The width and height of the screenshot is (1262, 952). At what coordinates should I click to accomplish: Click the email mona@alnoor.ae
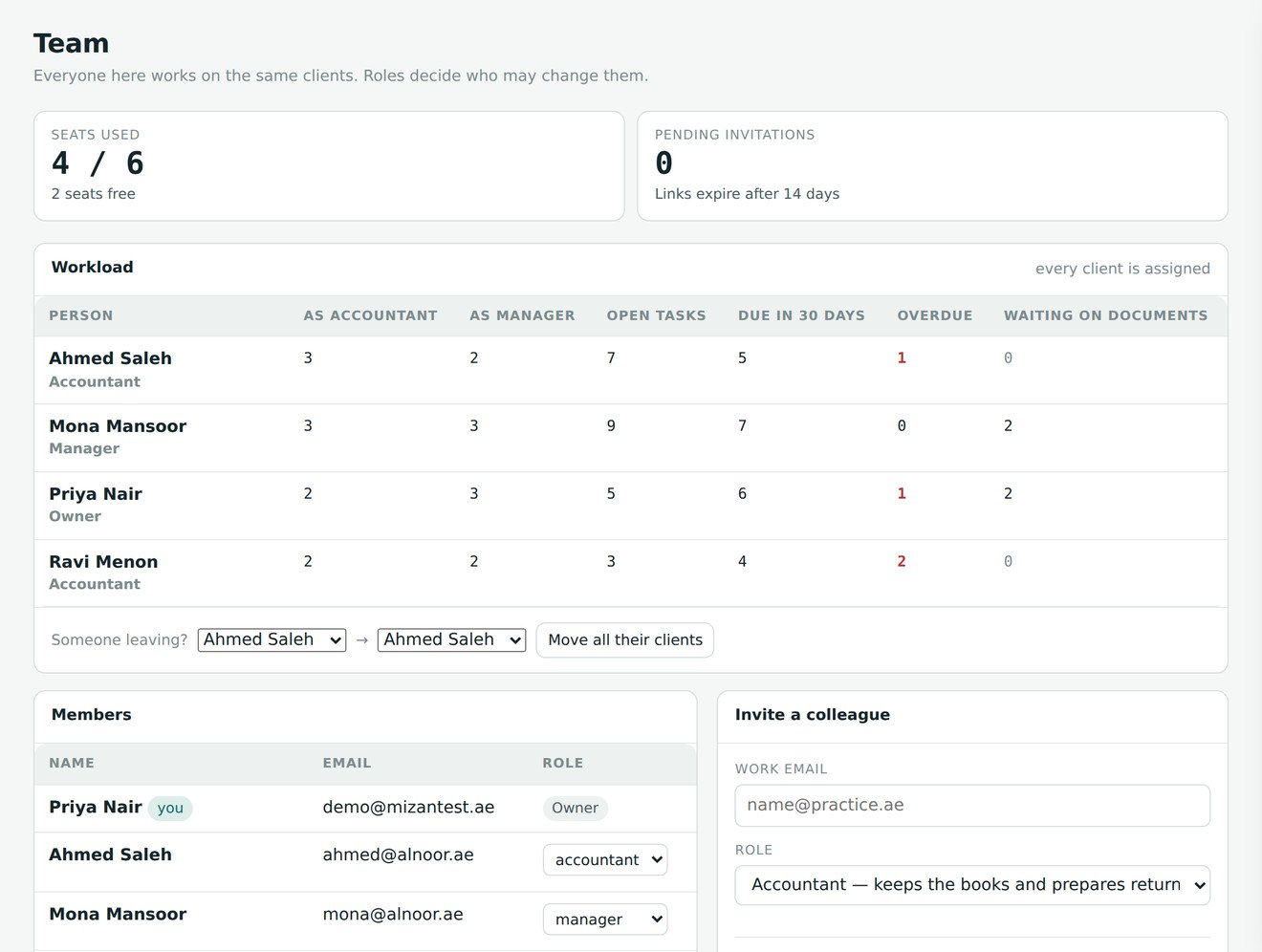click(x=393, y=914)
